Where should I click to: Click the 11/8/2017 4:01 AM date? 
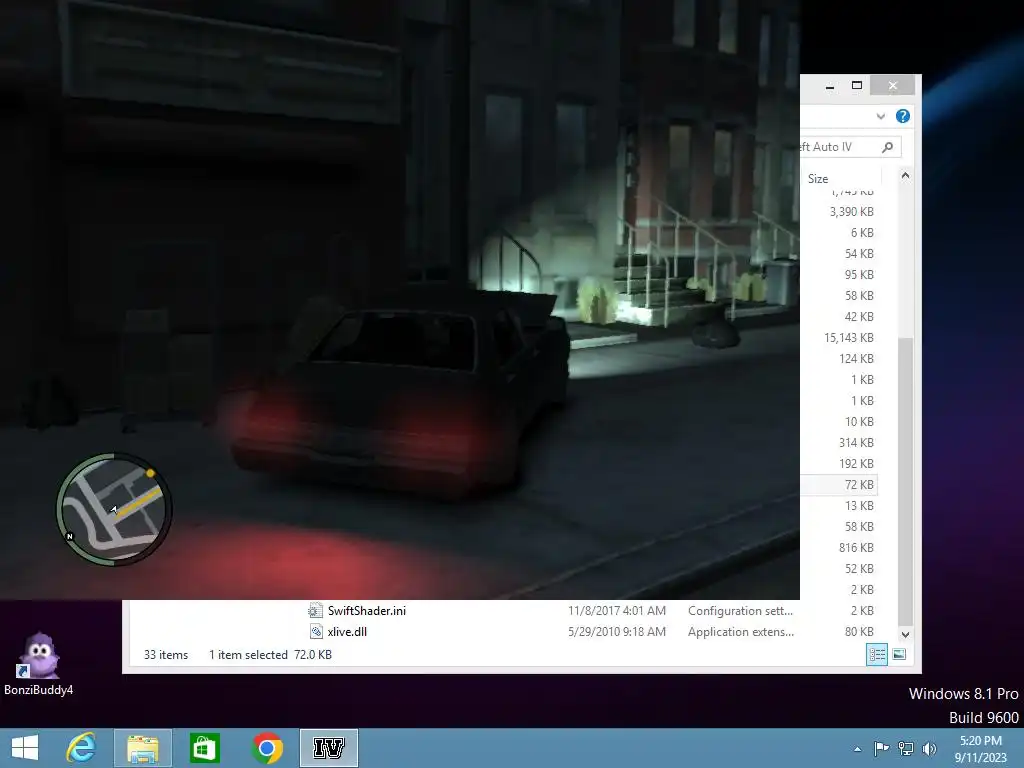coord(616,611)
